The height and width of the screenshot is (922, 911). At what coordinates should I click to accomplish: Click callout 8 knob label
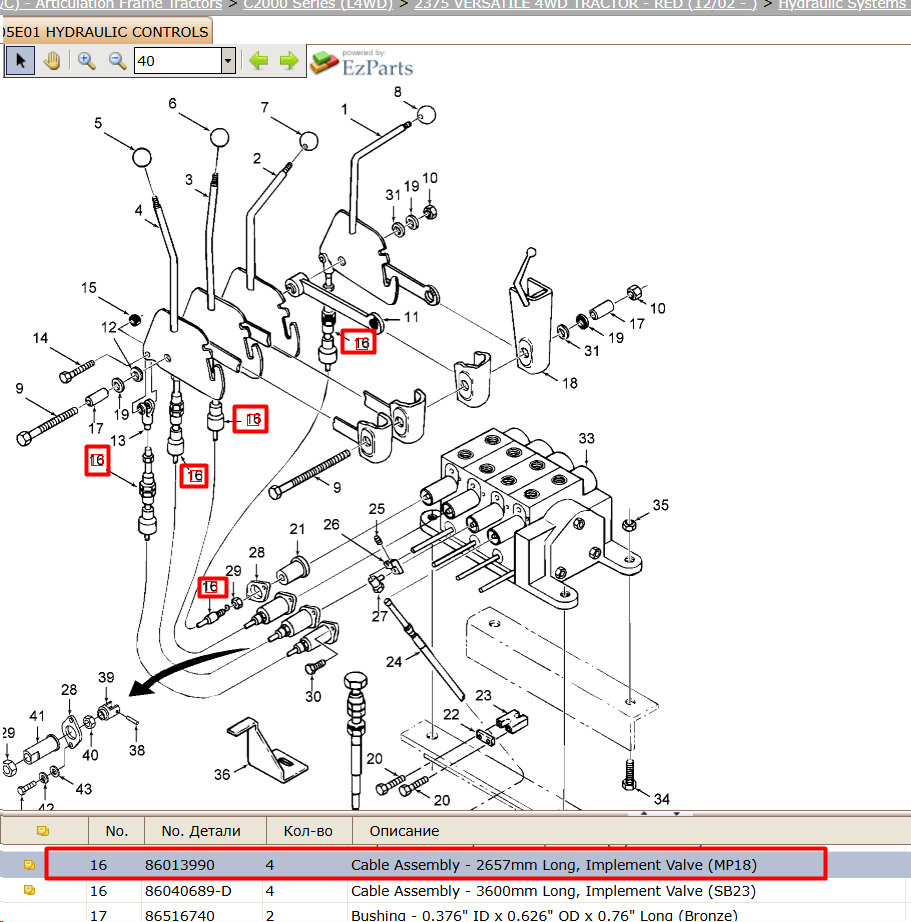(398, 92)
